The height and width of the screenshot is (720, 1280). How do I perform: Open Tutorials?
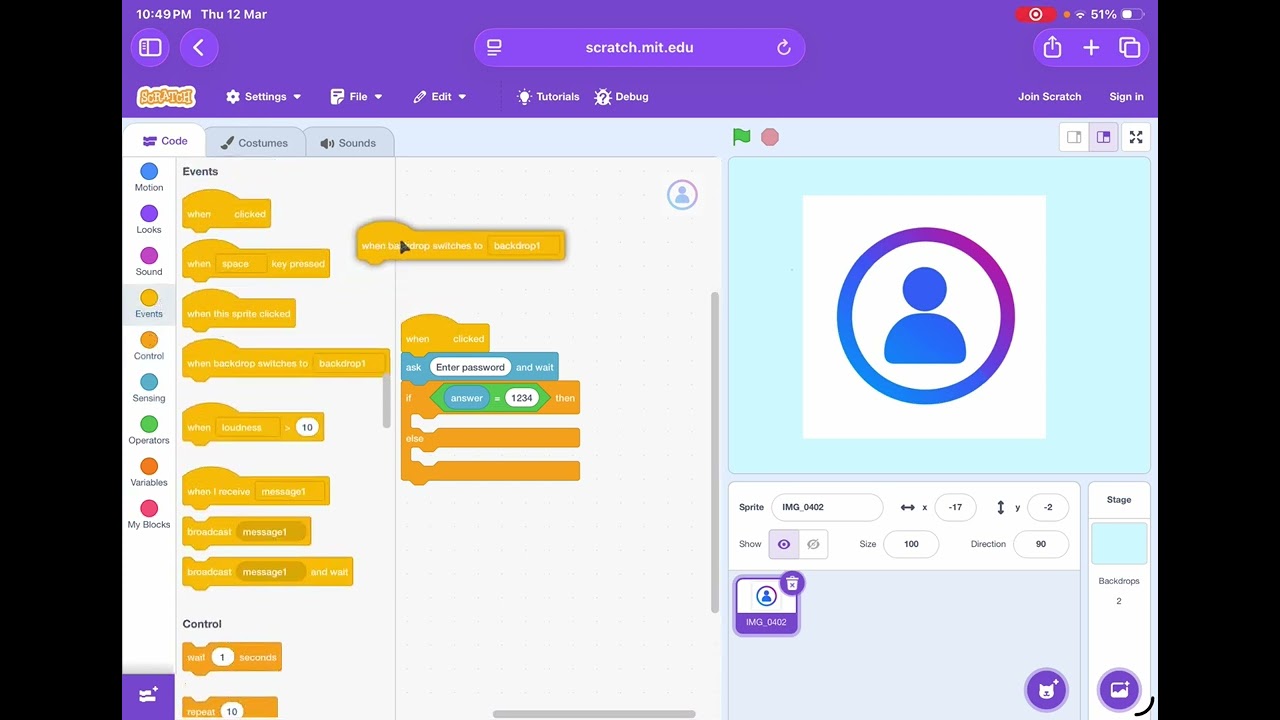[548, 97]
